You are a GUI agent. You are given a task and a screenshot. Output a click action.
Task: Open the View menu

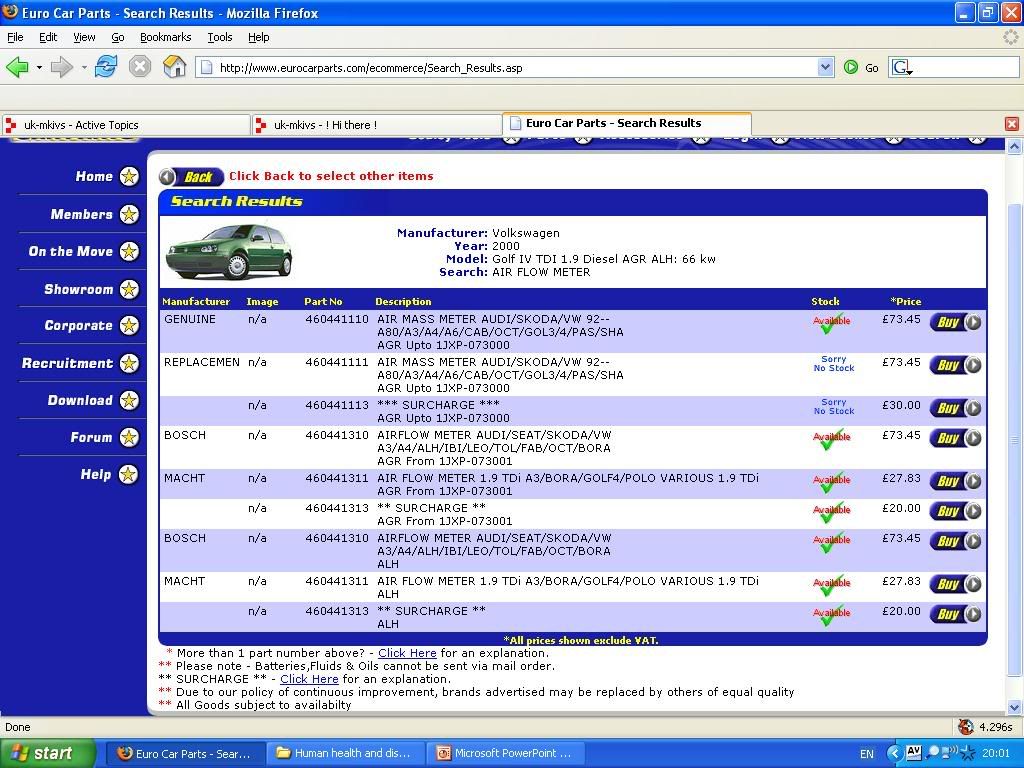point(84,37)
